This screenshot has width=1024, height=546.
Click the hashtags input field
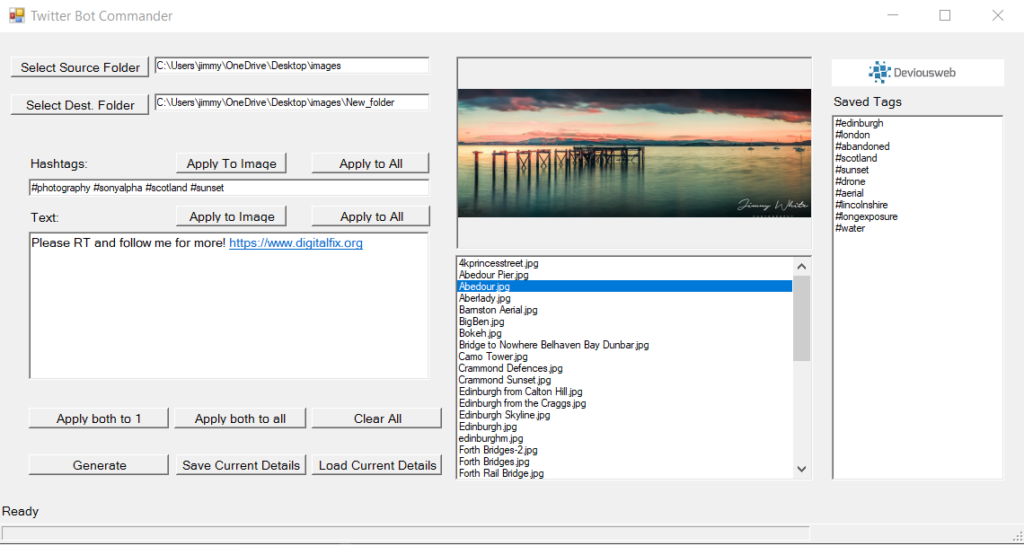coord(228,188)
